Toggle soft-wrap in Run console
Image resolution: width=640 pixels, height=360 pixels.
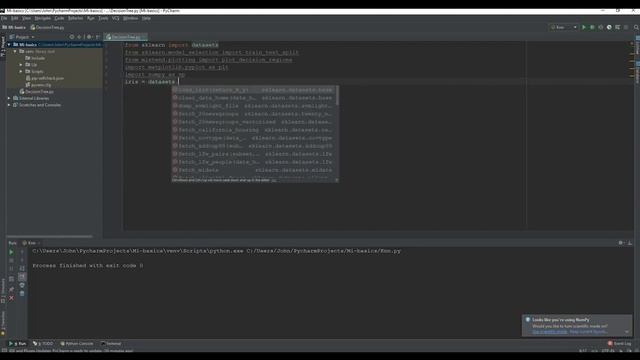tap(22, 268)
